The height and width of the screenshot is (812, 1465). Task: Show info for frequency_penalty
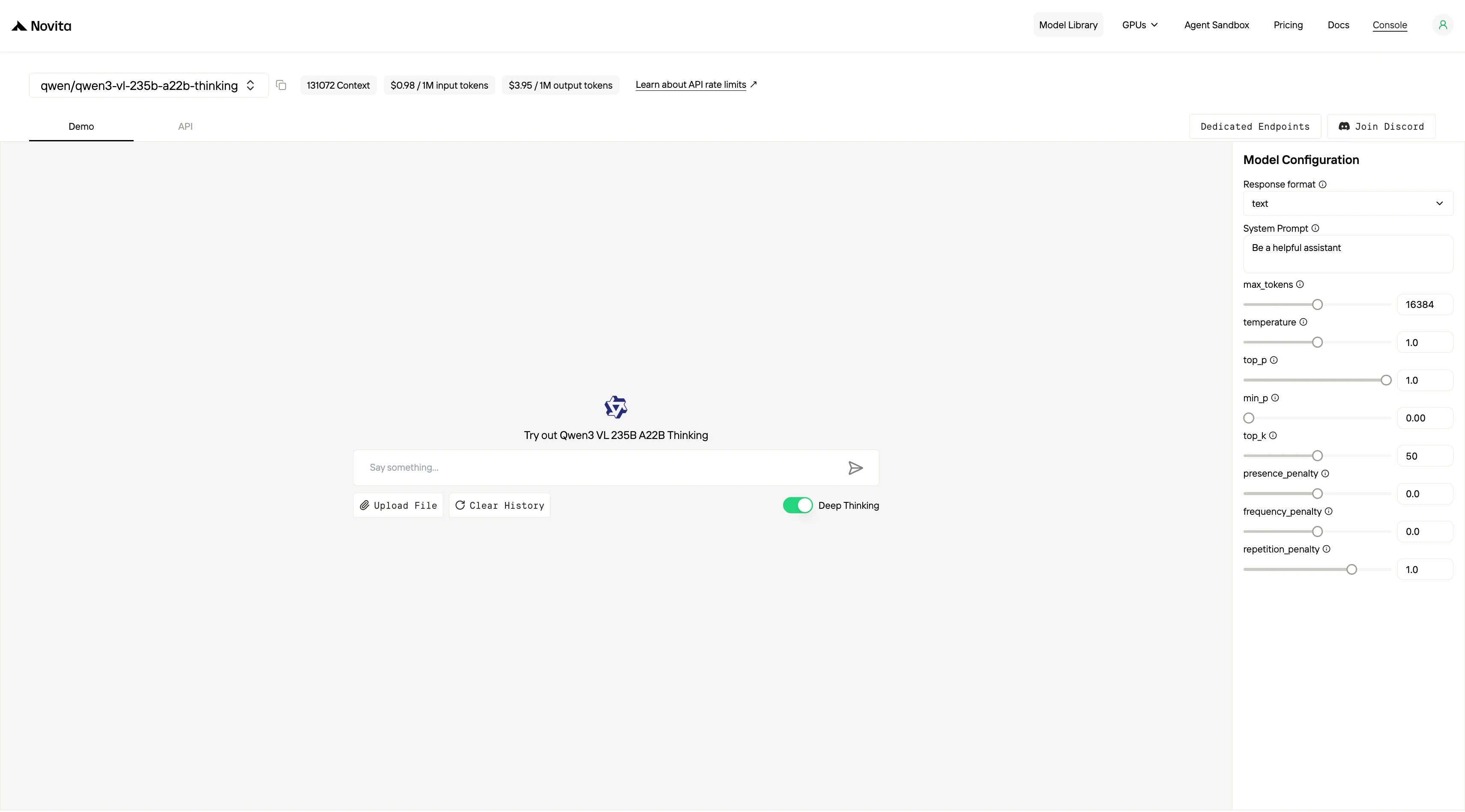pos(1328,511)
